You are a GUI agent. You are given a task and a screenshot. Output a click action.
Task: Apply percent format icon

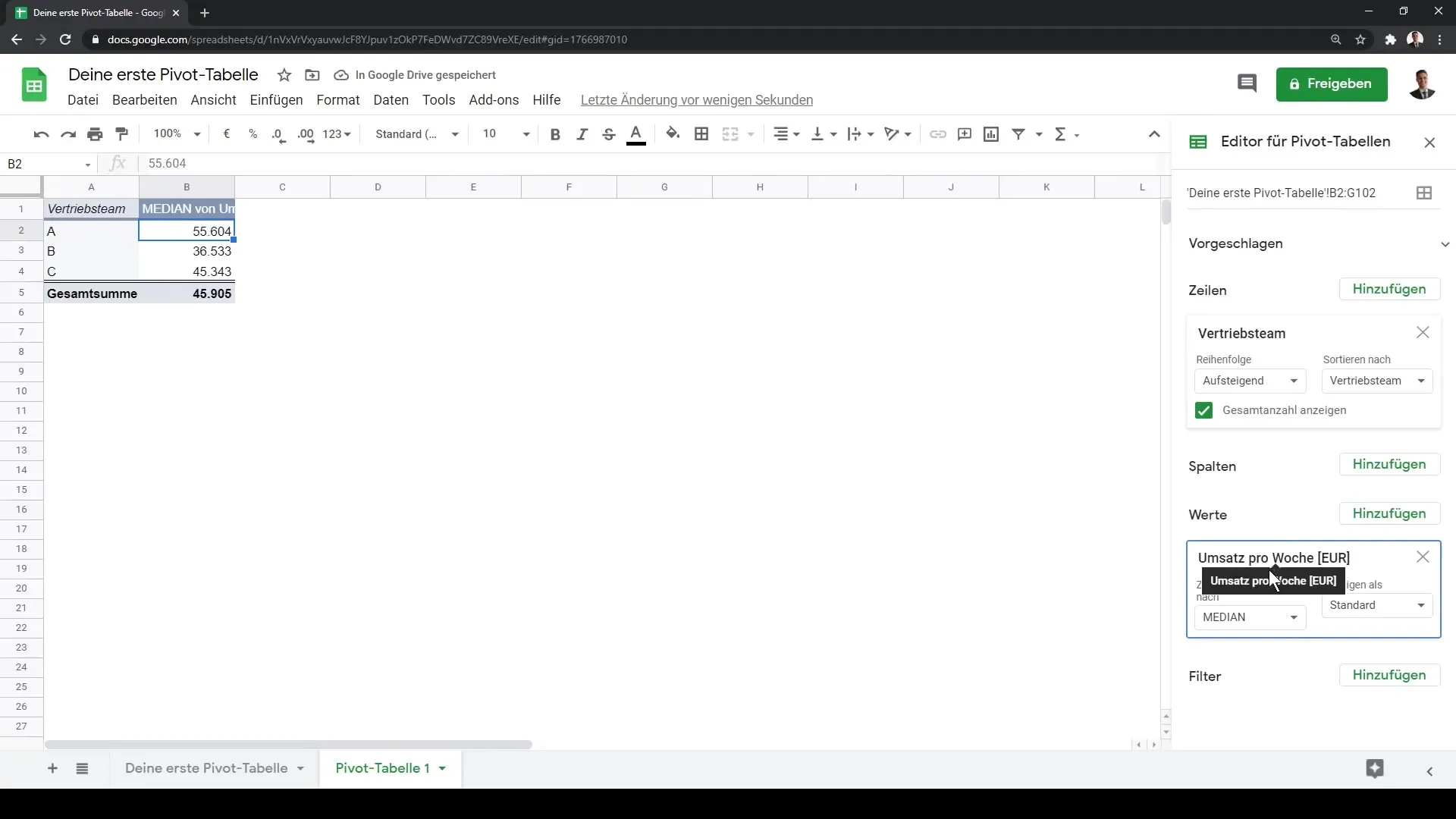point(253,134)
